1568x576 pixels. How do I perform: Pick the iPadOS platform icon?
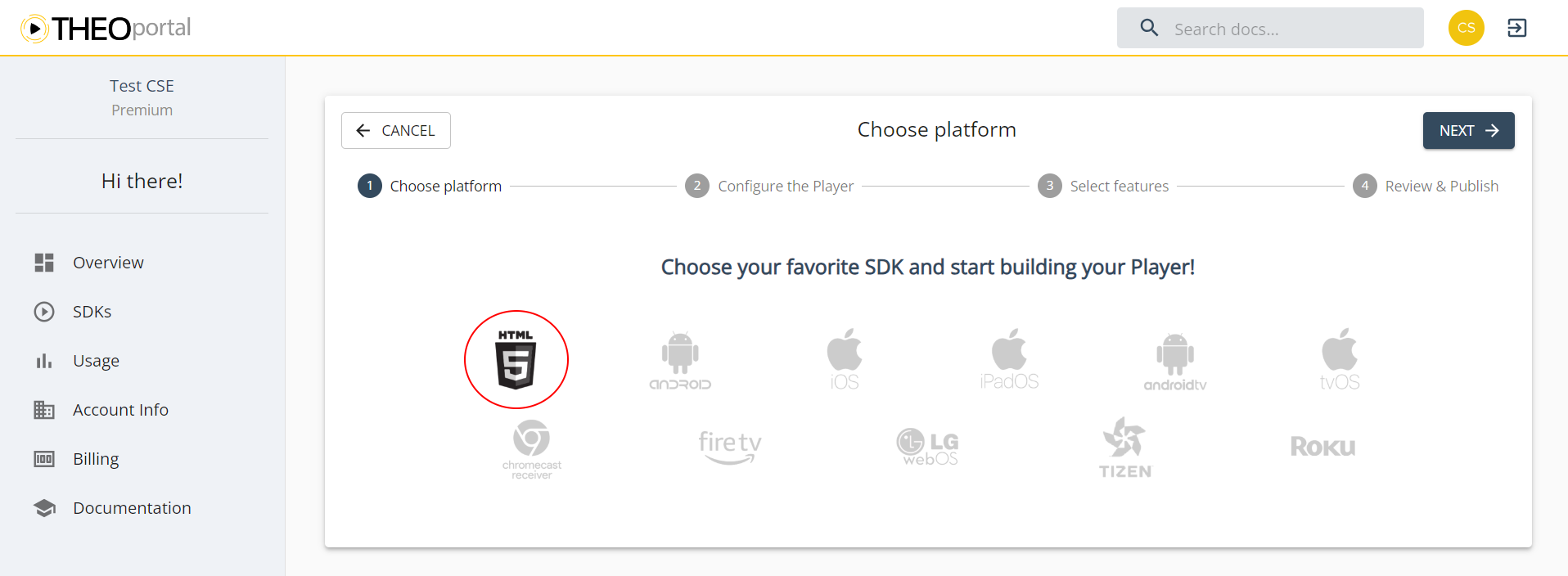tap(1009, 358)
